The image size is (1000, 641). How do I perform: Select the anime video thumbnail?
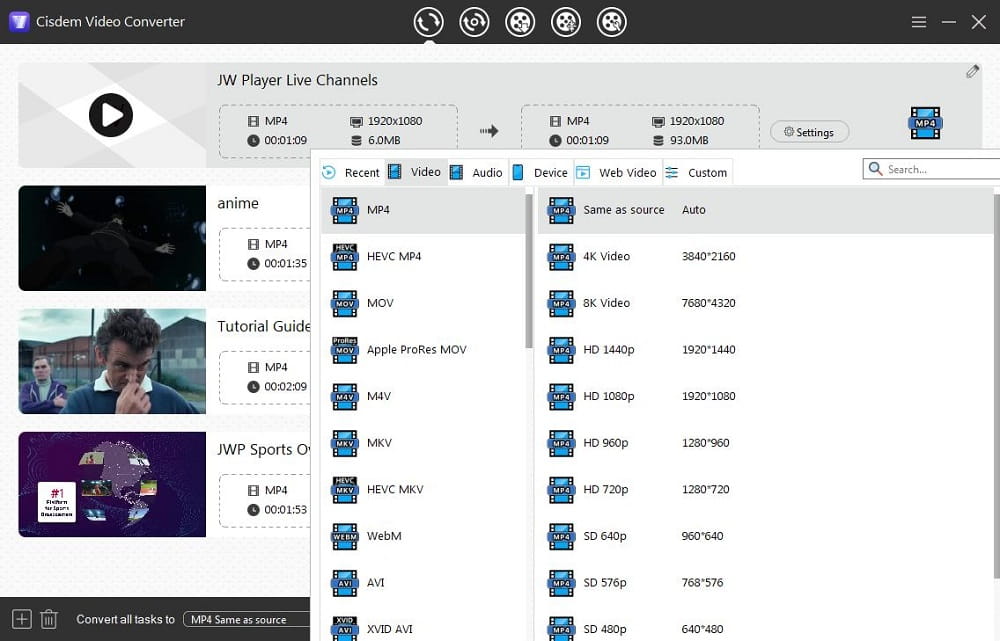point(112,238)
